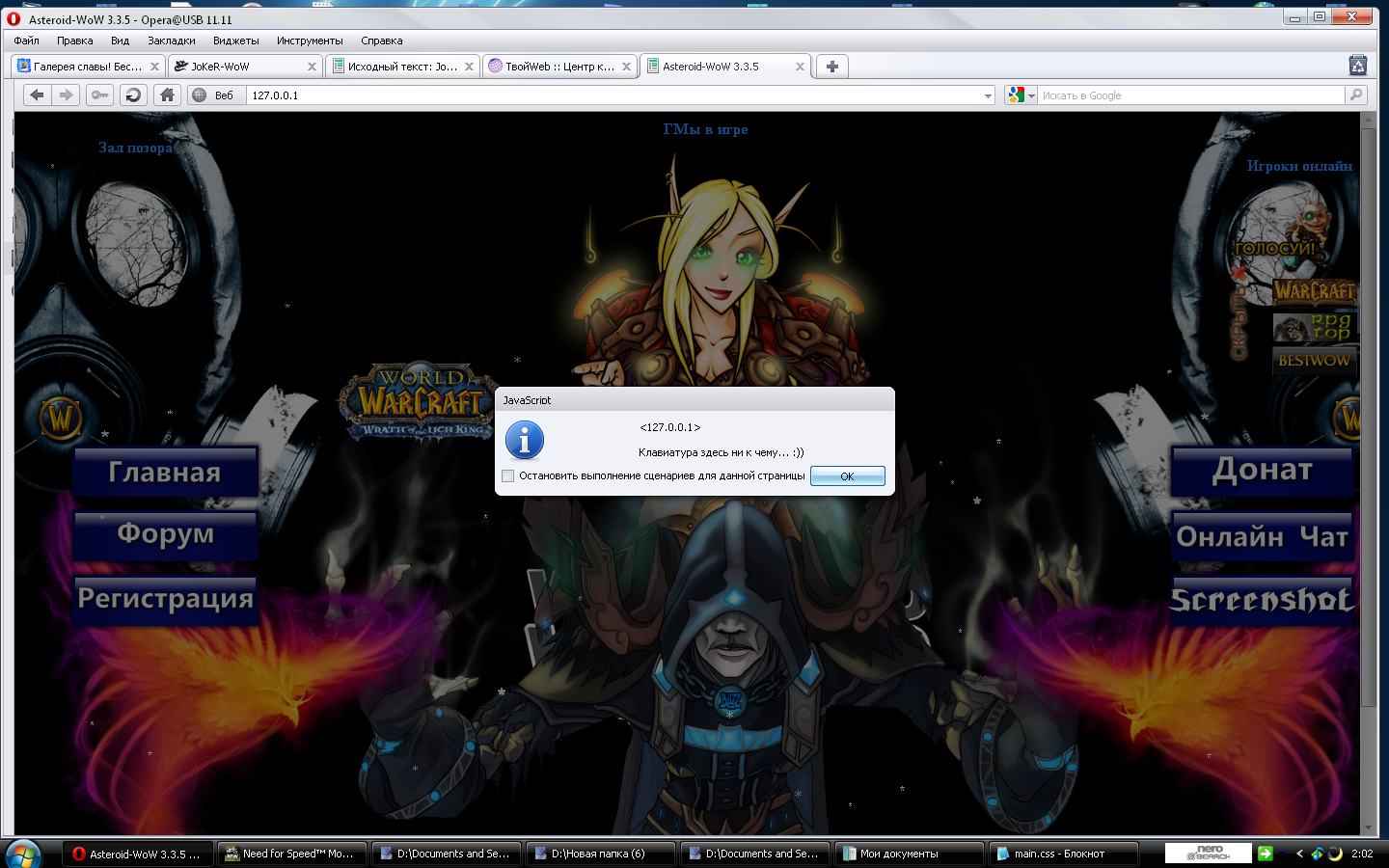Viewport: 1389px width, 868px height.
Task: Open the Донат site button
Action: [x=1263, y=471]
